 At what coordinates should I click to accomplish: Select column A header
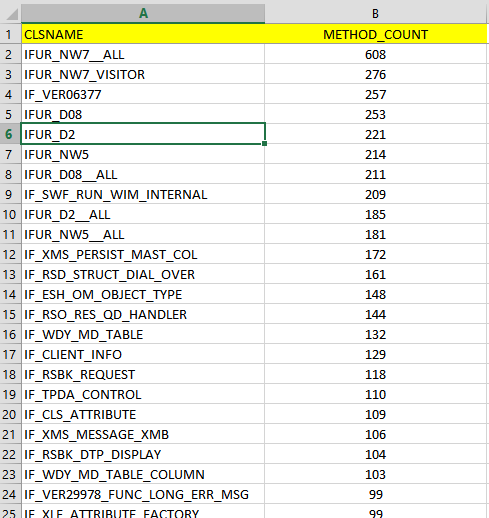click(143, 13)
